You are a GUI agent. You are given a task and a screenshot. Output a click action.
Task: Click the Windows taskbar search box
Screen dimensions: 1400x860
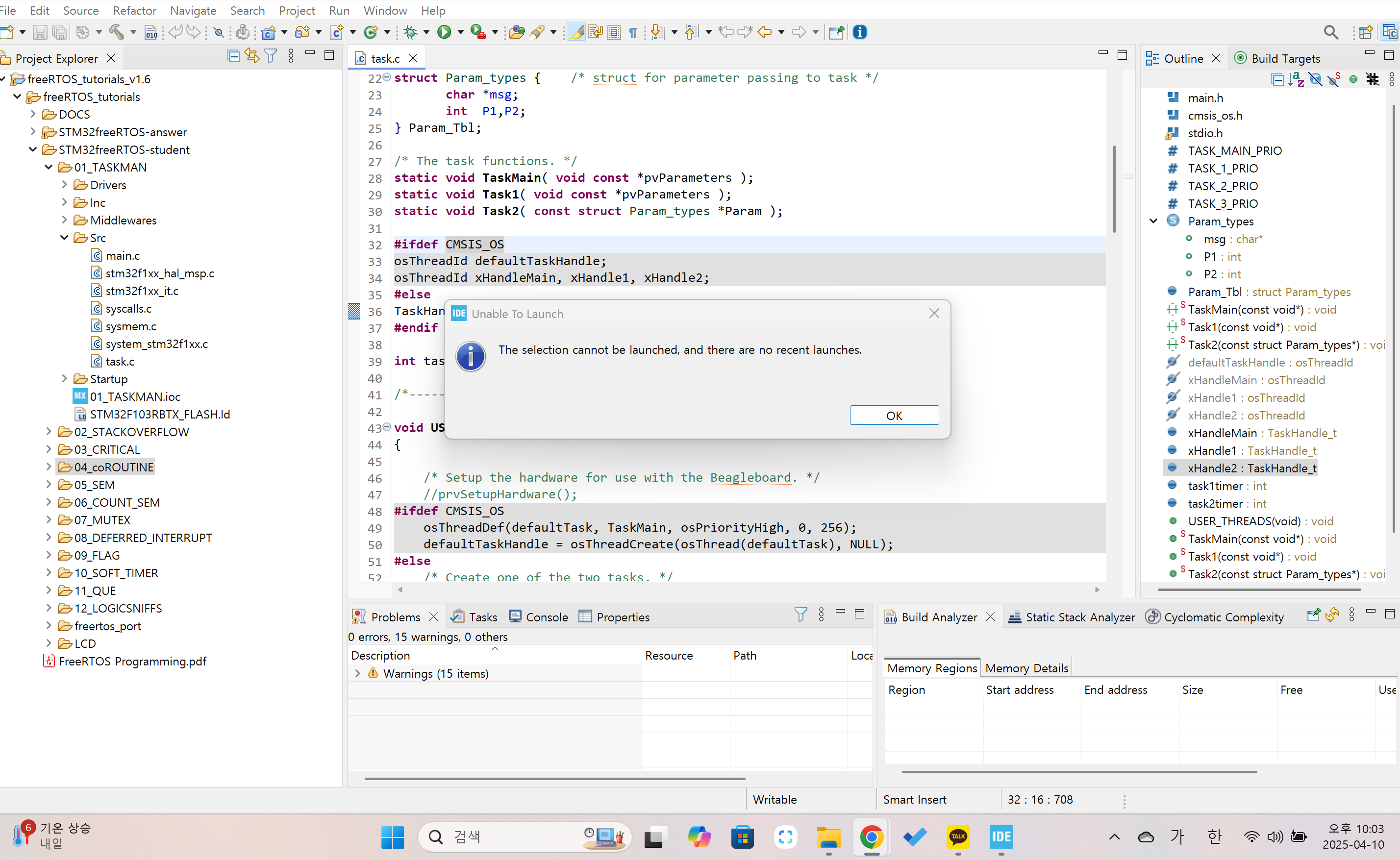(524, 836)
